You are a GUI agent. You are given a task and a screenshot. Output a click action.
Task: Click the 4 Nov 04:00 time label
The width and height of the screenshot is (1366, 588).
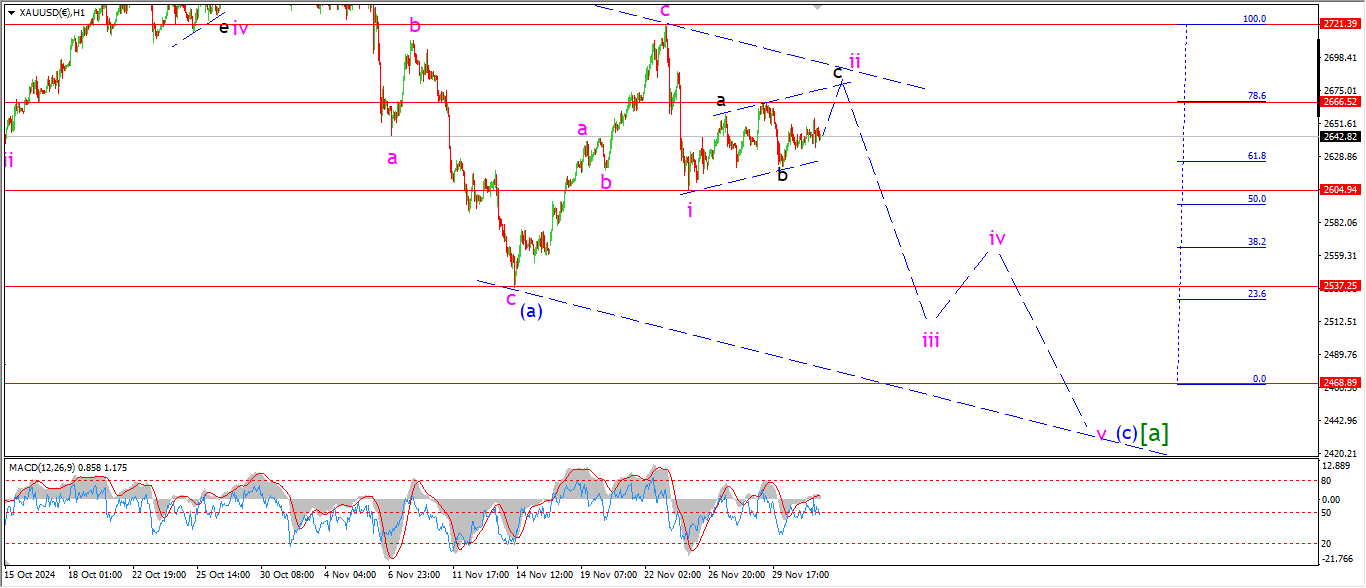click(x=350, y=575)
